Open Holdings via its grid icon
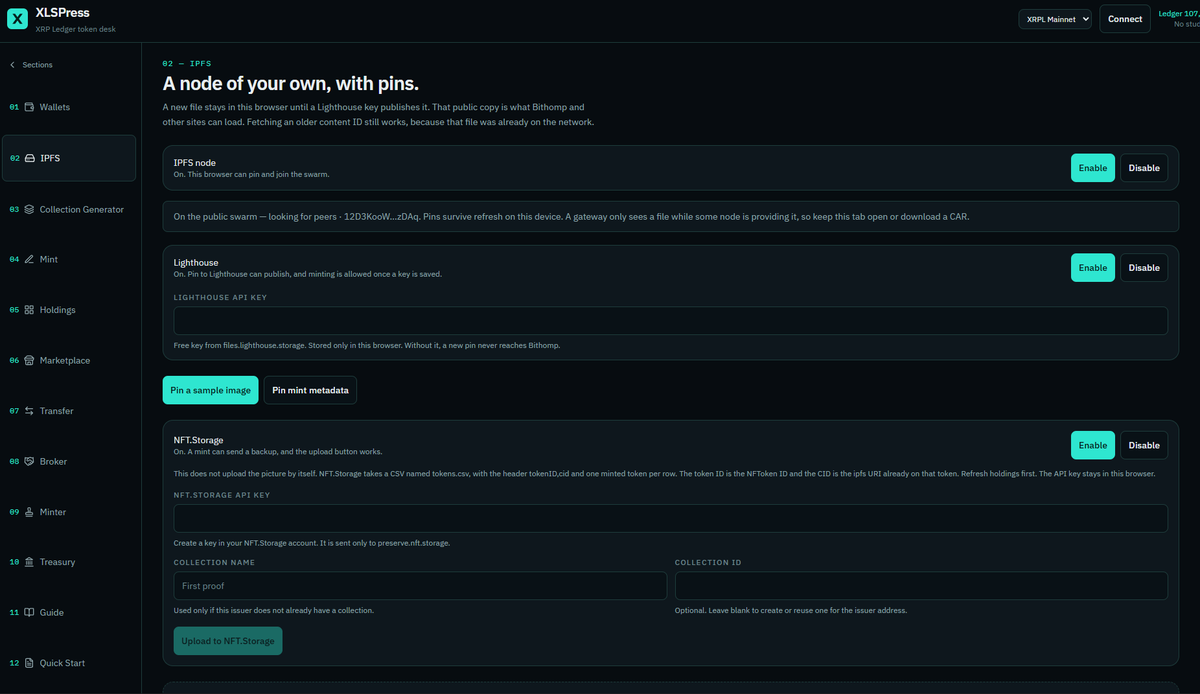 [30, 310]
